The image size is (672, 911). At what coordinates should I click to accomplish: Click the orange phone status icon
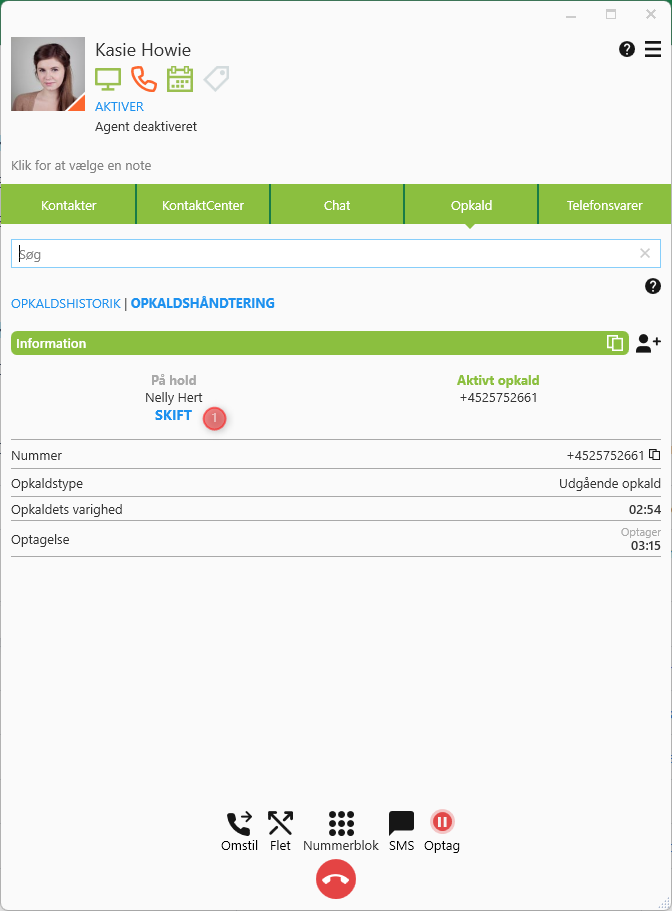(x=144, y=79)
